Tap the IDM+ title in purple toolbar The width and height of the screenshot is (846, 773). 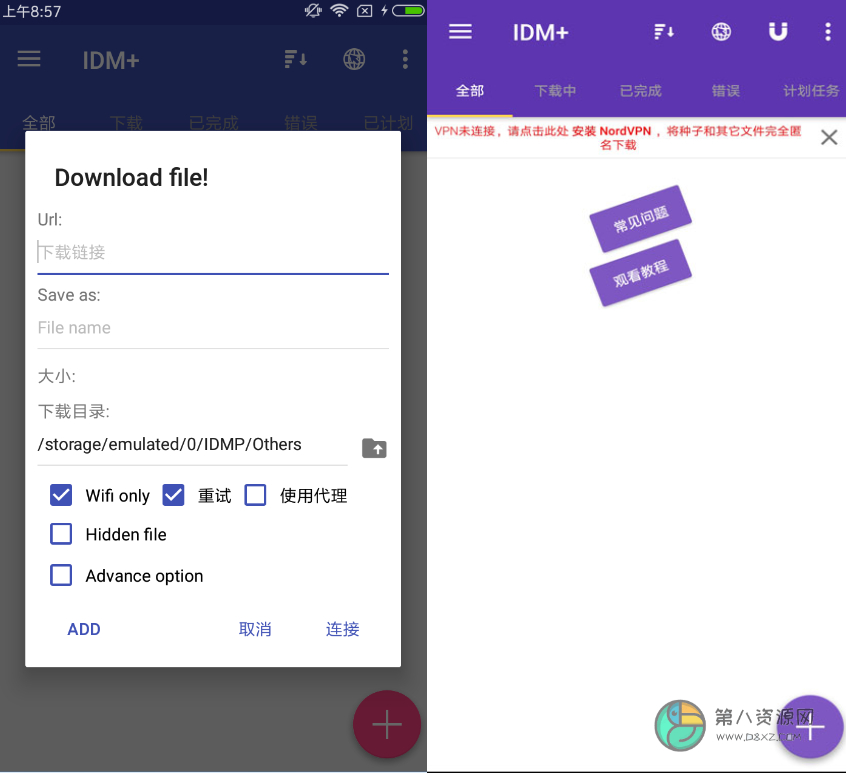point(540,32)
